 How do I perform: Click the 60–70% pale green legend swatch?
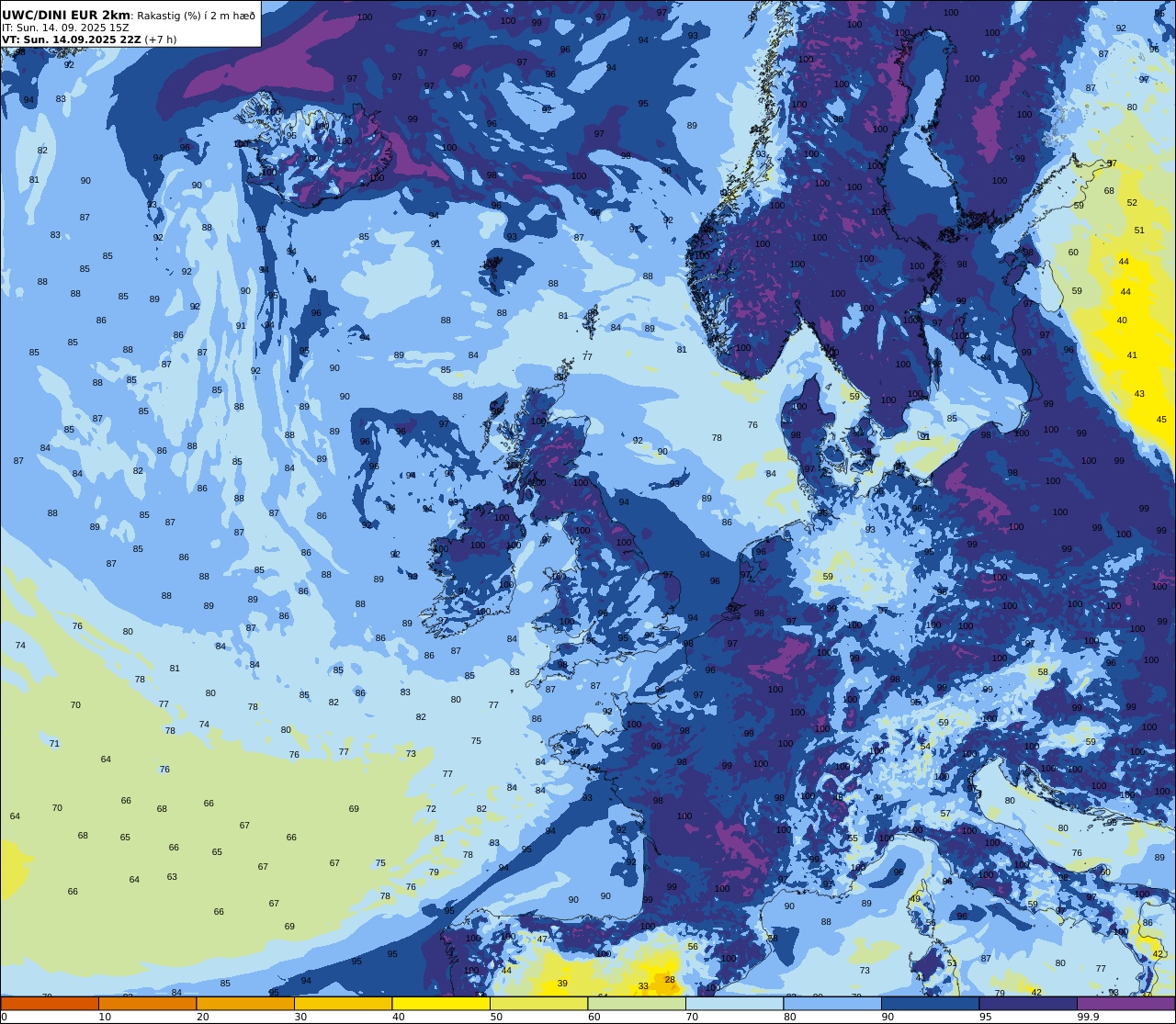tap(637, 1003)
